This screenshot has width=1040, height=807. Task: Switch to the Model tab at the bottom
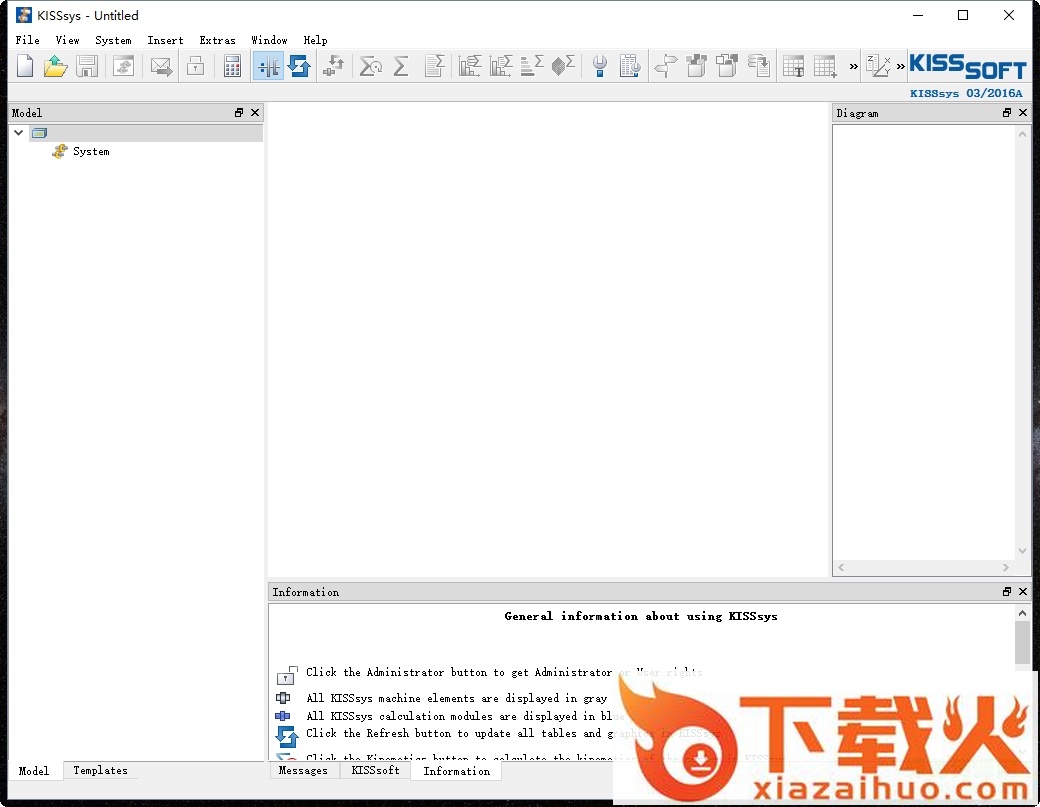(x=34, y=771)
